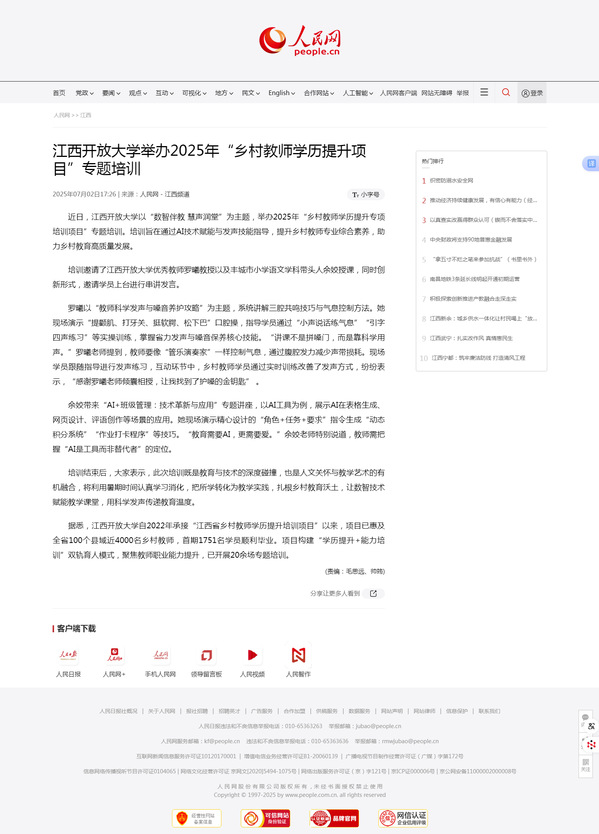
Task: Click the 江西 breadcrumb link
Action: pyautogui.click(x=86, y=115)
